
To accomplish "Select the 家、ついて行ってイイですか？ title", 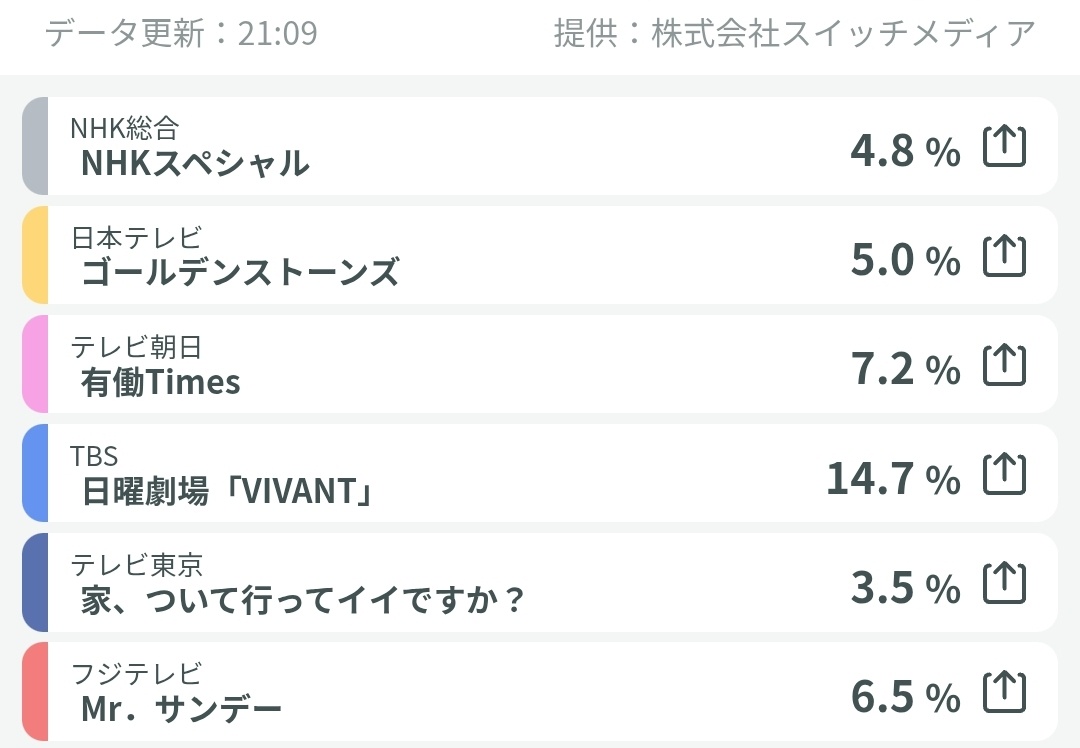I will click(303, 600).
